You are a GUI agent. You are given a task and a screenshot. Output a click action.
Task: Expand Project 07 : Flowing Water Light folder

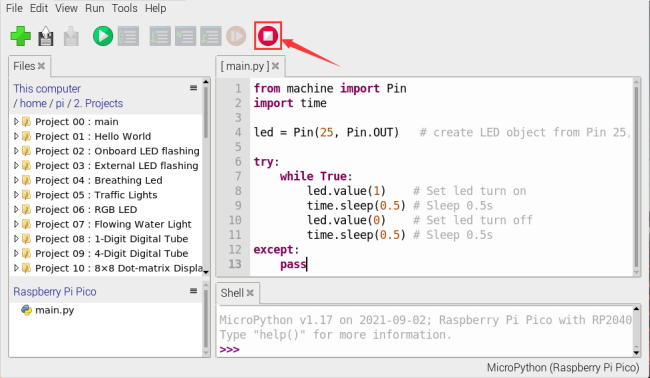tap(16, 224)
